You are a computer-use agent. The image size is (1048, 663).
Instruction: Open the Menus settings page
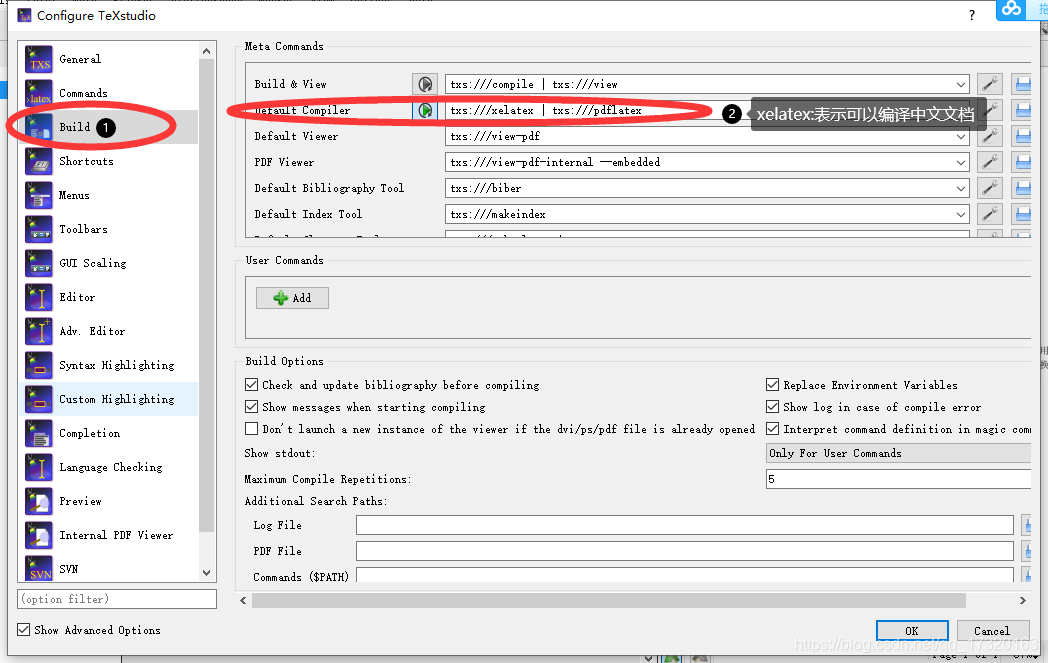tap(110, 195)
